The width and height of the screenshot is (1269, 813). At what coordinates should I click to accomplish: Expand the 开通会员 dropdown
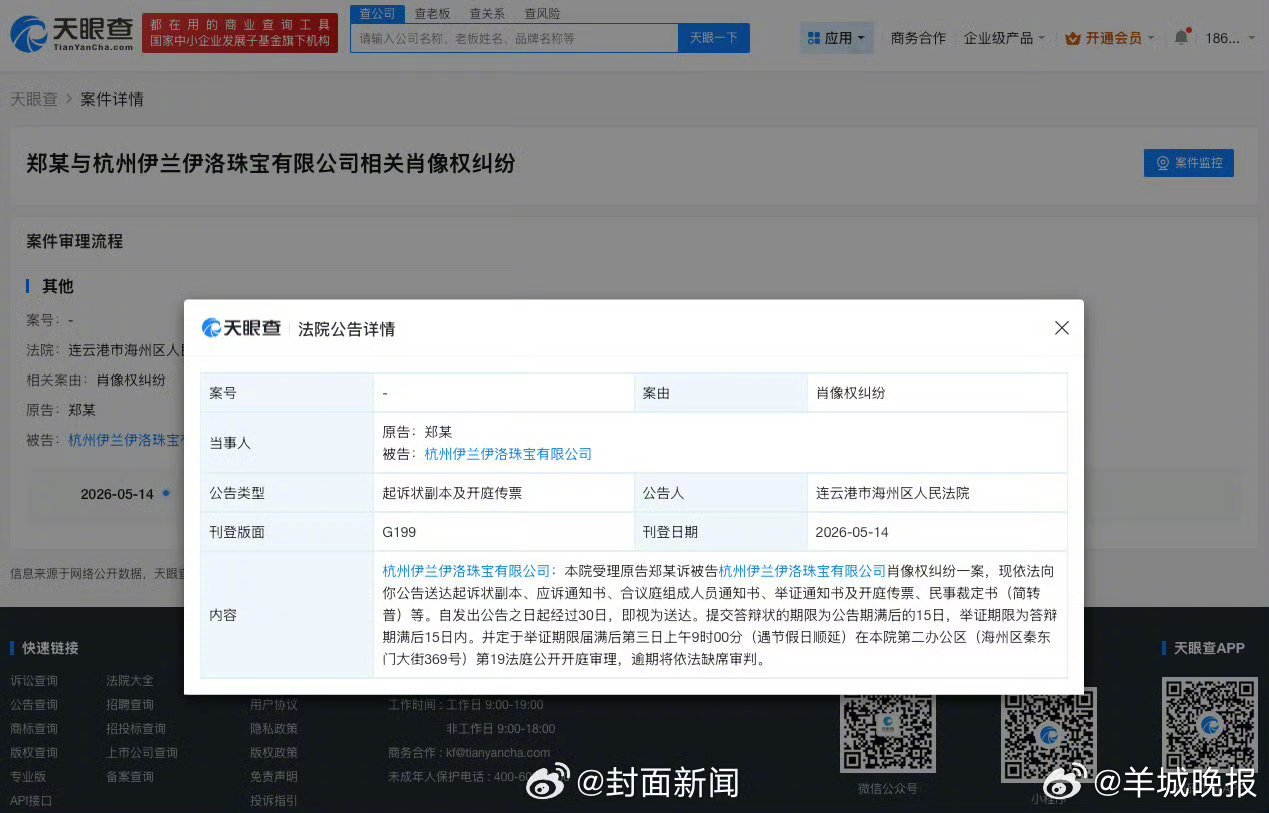click(1110, 38)
